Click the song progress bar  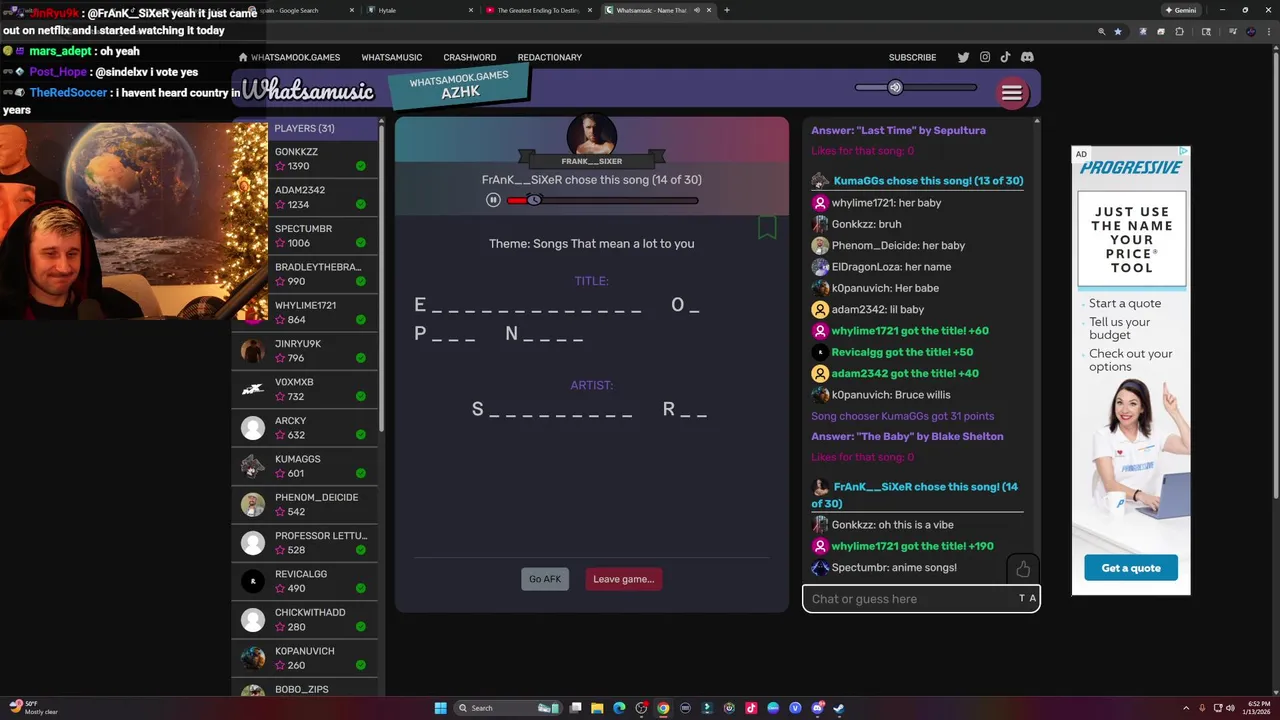coord(603,200)
